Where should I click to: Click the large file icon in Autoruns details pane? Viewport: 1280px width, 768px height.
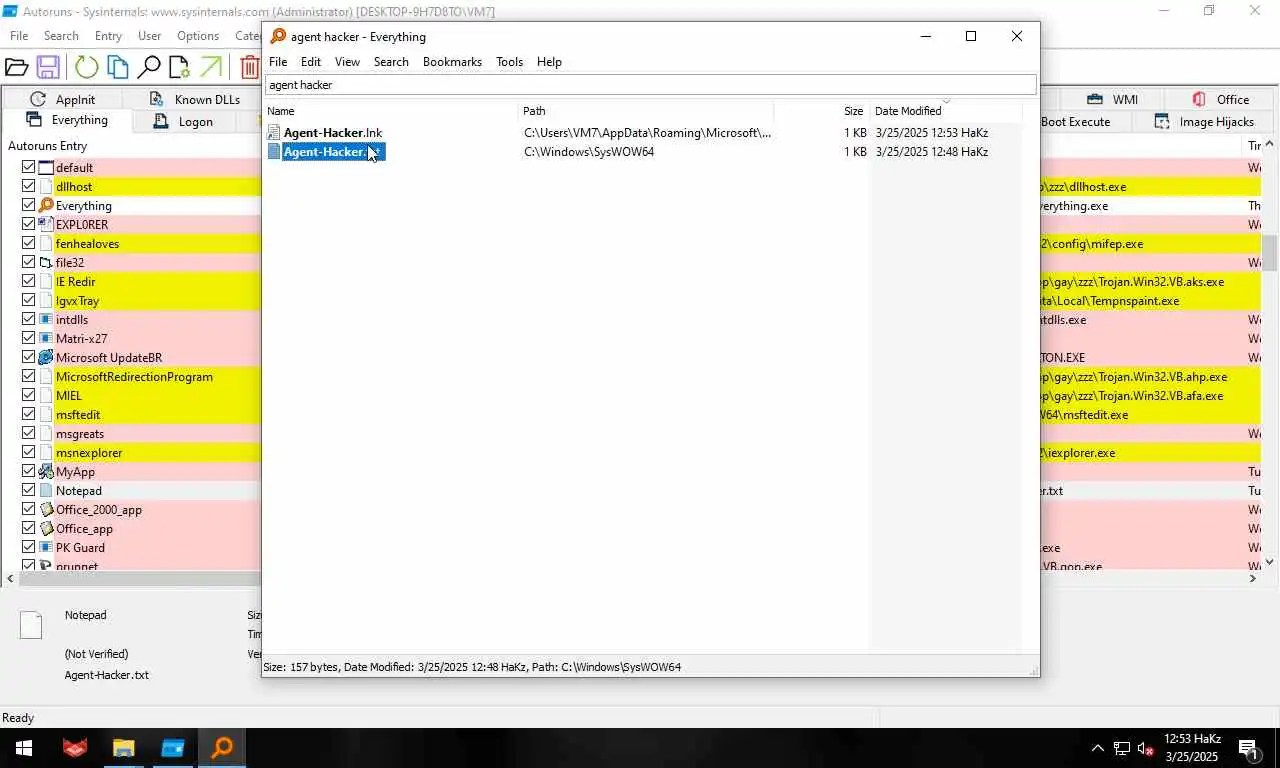(32, 626)
